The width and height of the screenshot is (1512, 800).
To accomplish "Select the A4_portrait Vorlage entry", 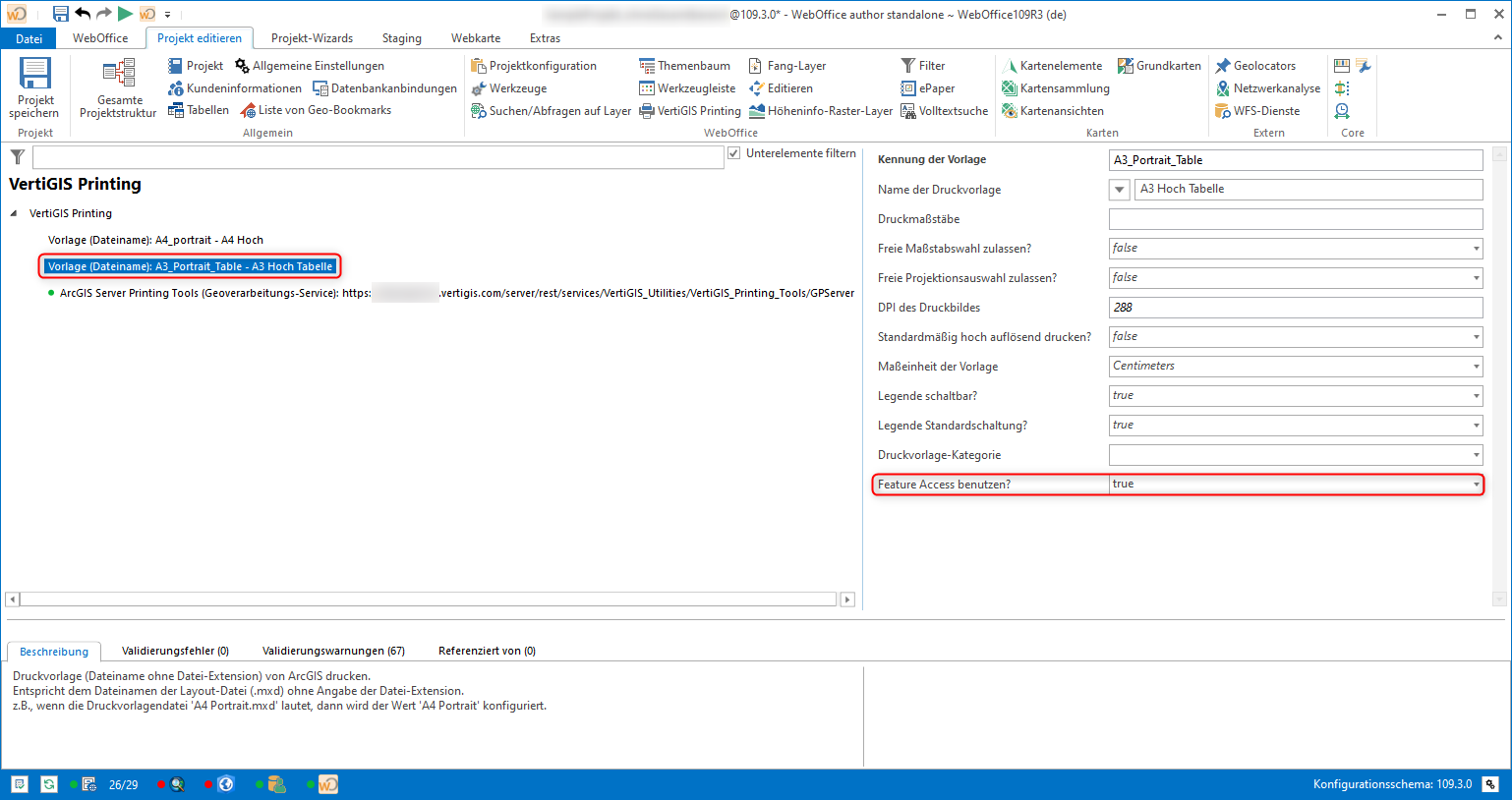I will click(x=157, y=239).
